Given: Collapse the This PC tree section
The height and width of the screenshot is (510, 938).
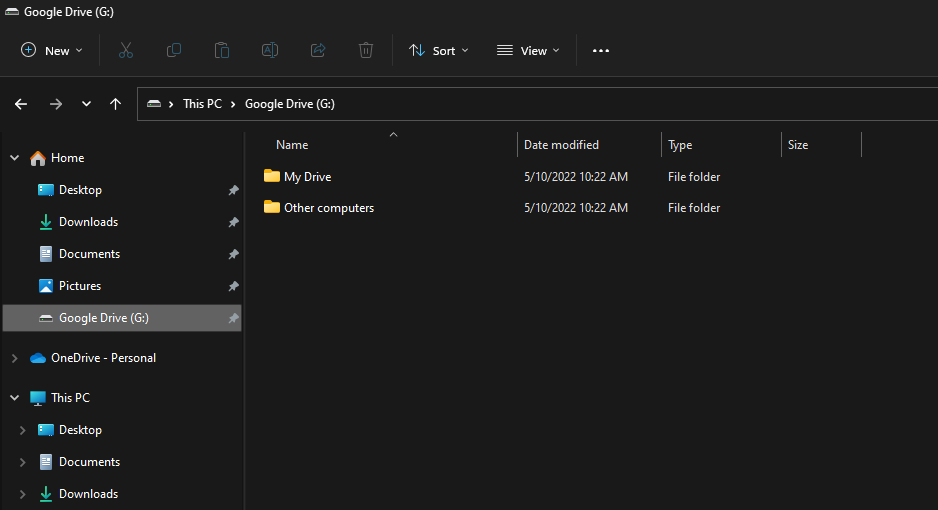Looking at the screenshot, I should [15, 398].
